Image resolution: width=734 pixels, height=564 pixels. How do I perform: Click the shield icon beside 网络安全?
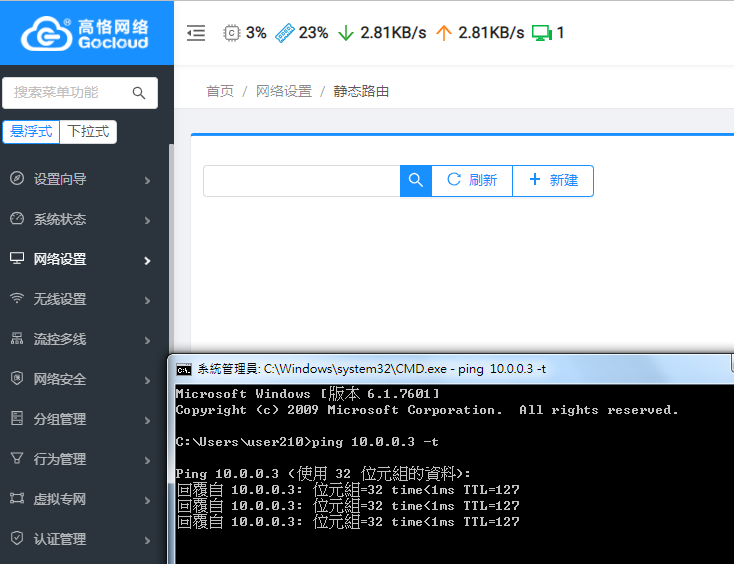[17, 378]
